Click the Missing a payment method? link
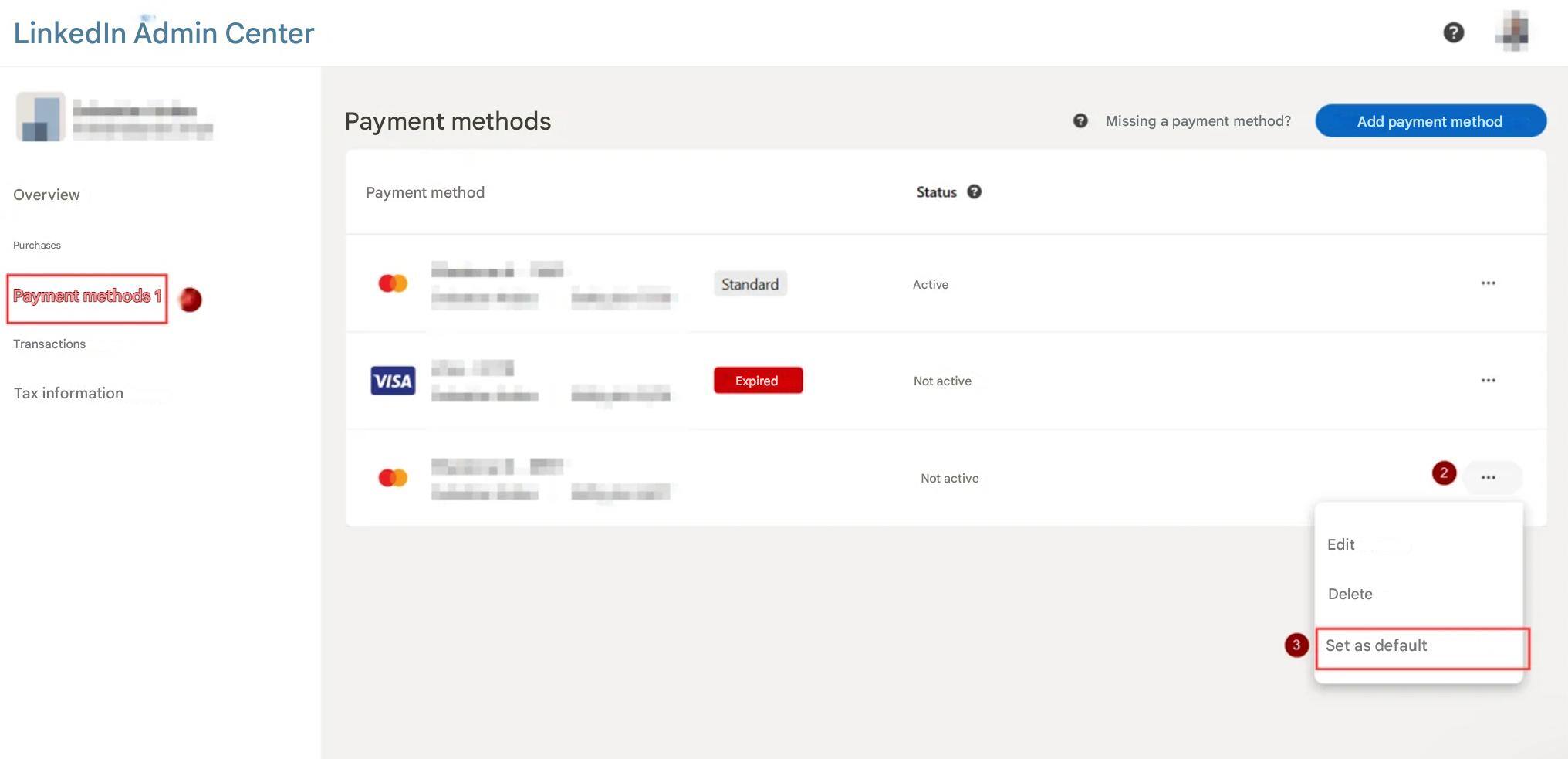This screenshot has width=1568, height=759. point(1198,121)
